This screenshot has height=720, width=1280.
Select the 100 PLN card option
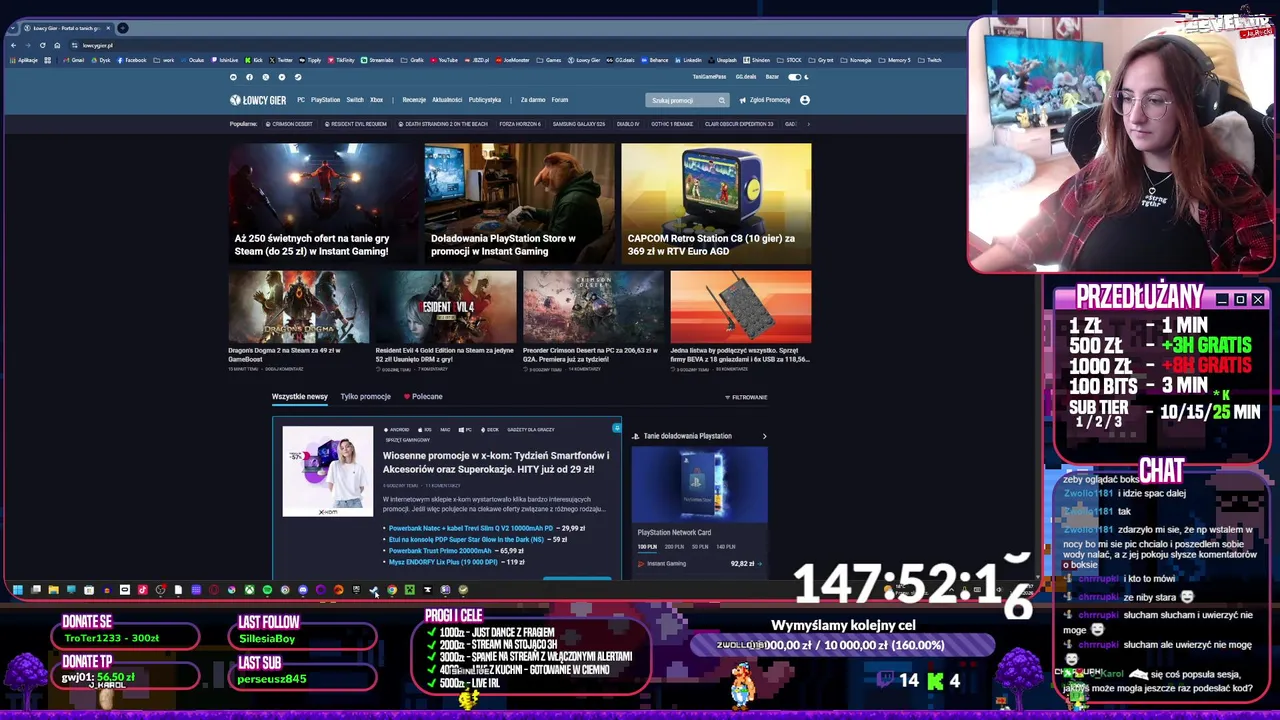[648, 547]
